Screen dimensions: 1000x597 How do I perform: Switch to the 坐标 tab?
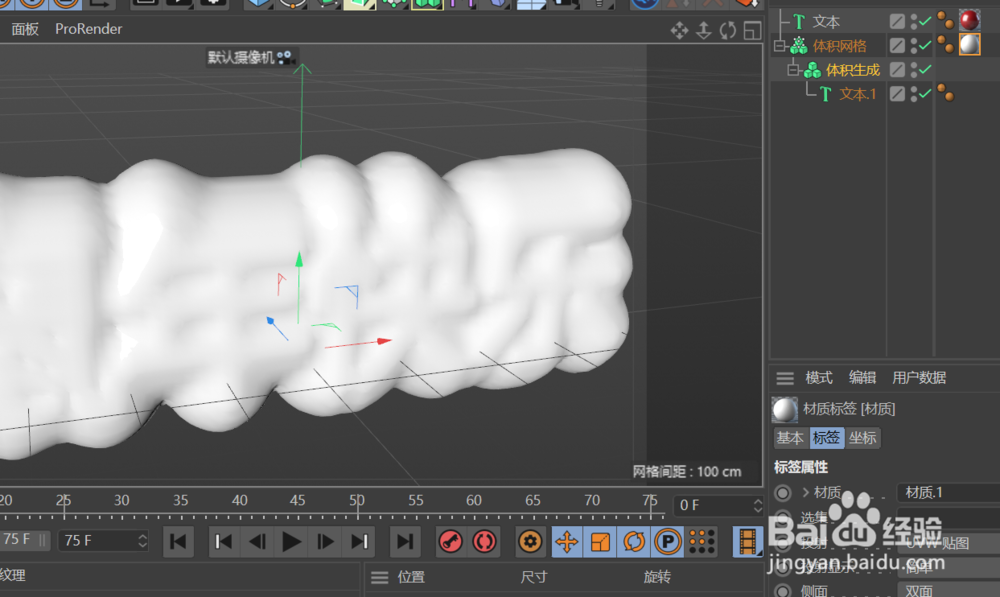(863, 438)
